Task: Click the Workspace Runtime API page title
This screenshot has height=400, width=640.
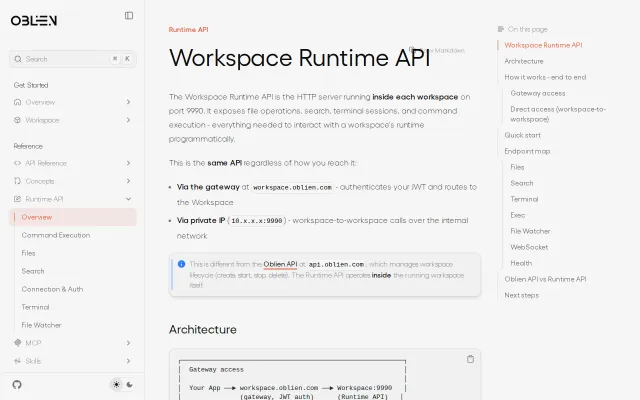Action: pos(300,58)
